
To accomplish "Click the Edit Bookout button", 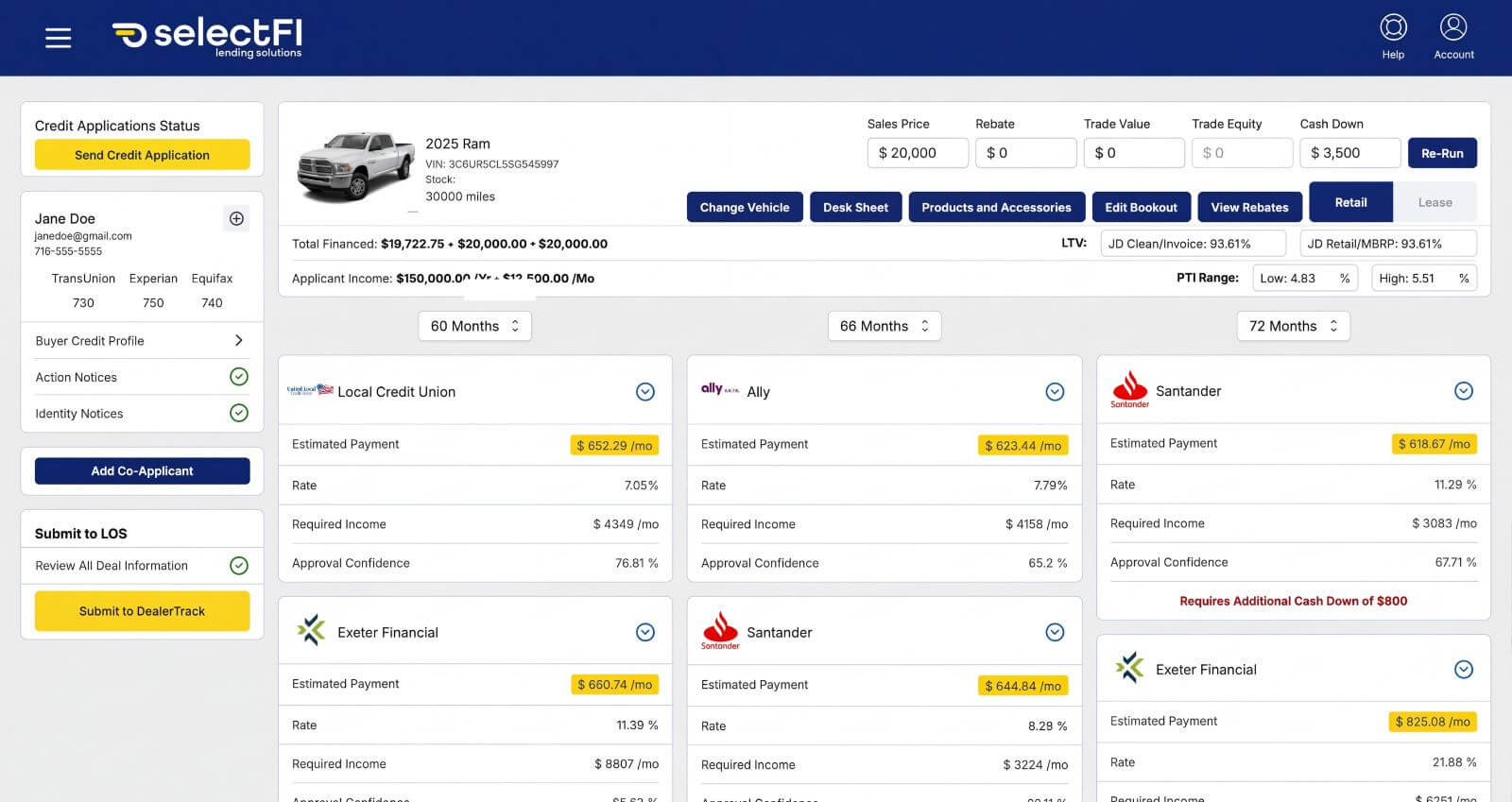I will click(x=1141, y=207).
